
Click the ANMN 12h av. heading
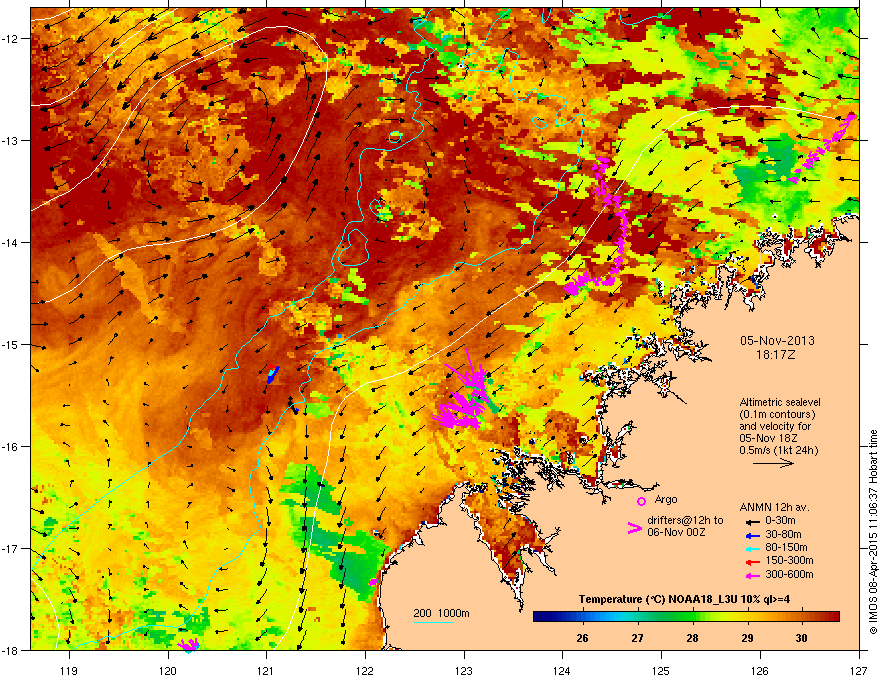coord(774,507)
